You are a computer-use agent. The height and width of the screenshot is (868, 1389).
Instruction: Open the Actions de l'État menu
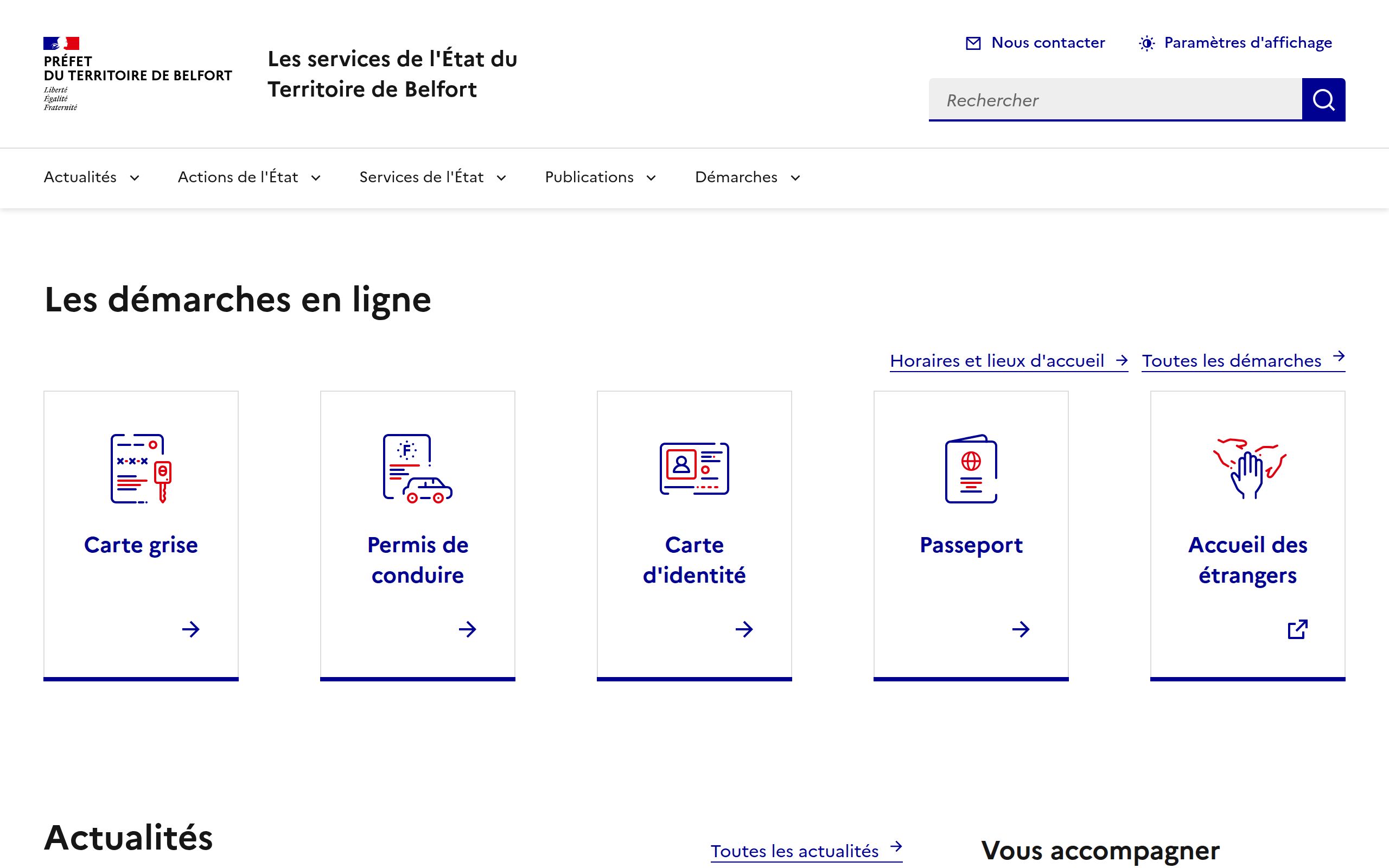(249, 177)
